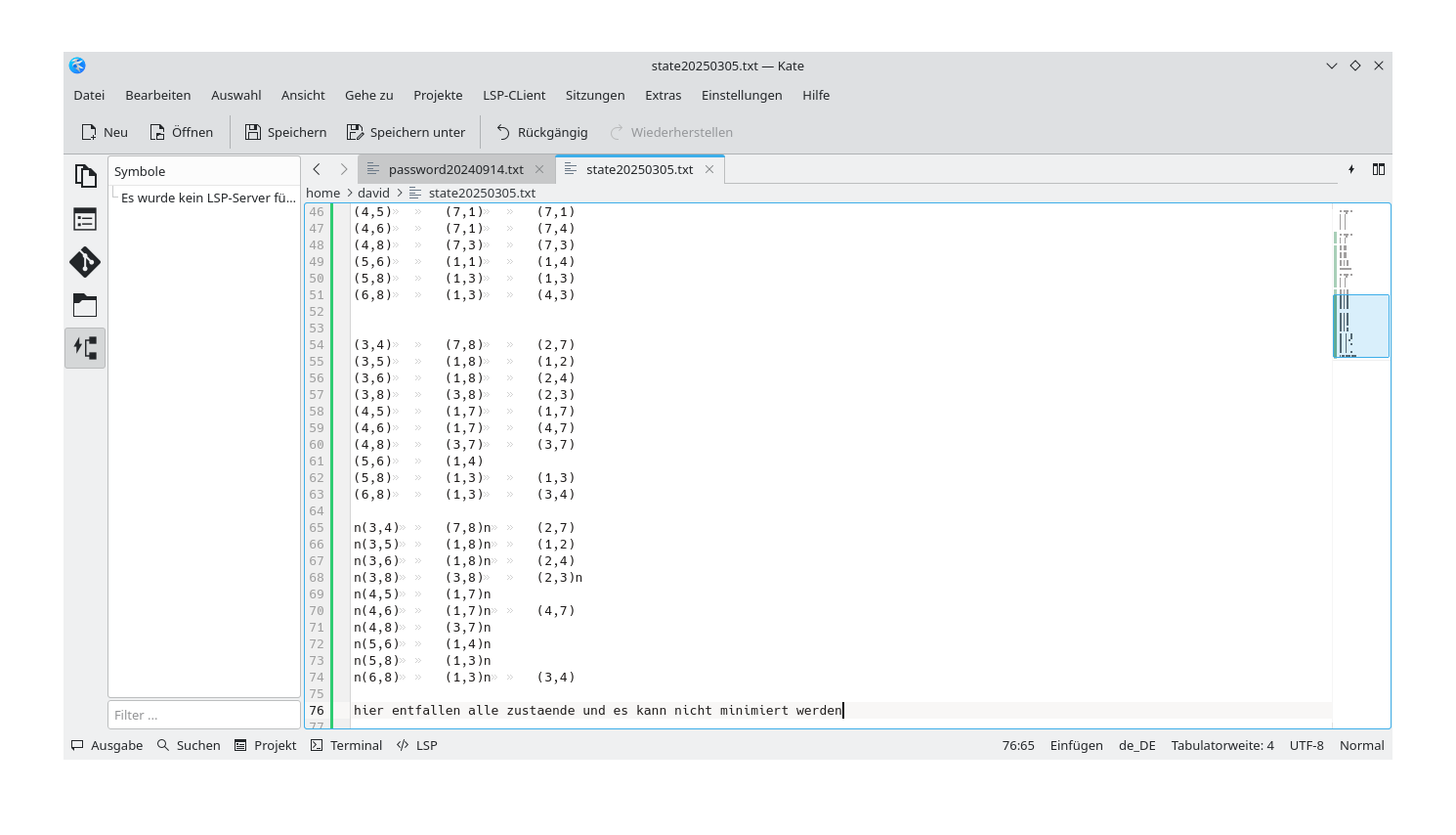Click the split view icon above the editor
The width and height of the screenshot is (1456, 835).
click(1378, 168)
